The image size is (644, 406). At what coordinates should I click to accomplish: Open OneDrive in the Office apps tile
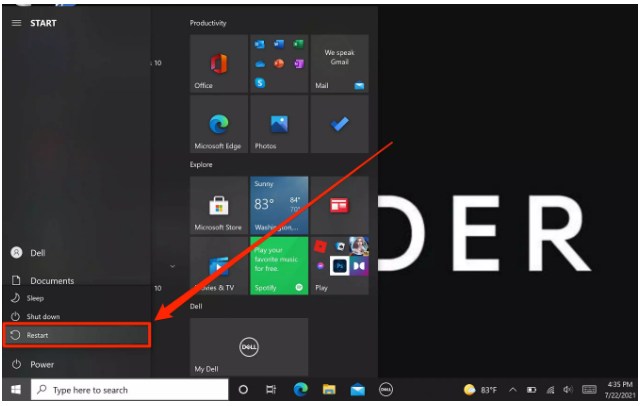[260, 64]
